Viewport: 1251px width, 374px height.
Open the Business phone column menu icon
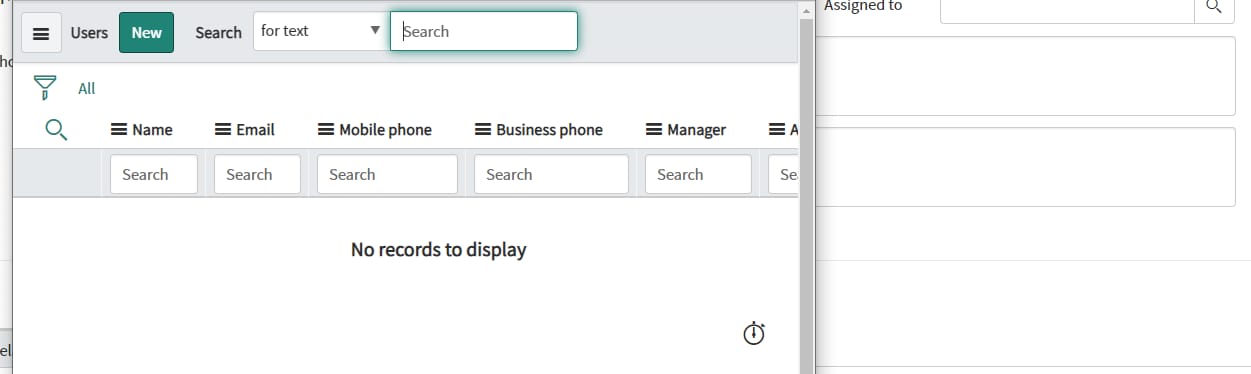point(482,130)
